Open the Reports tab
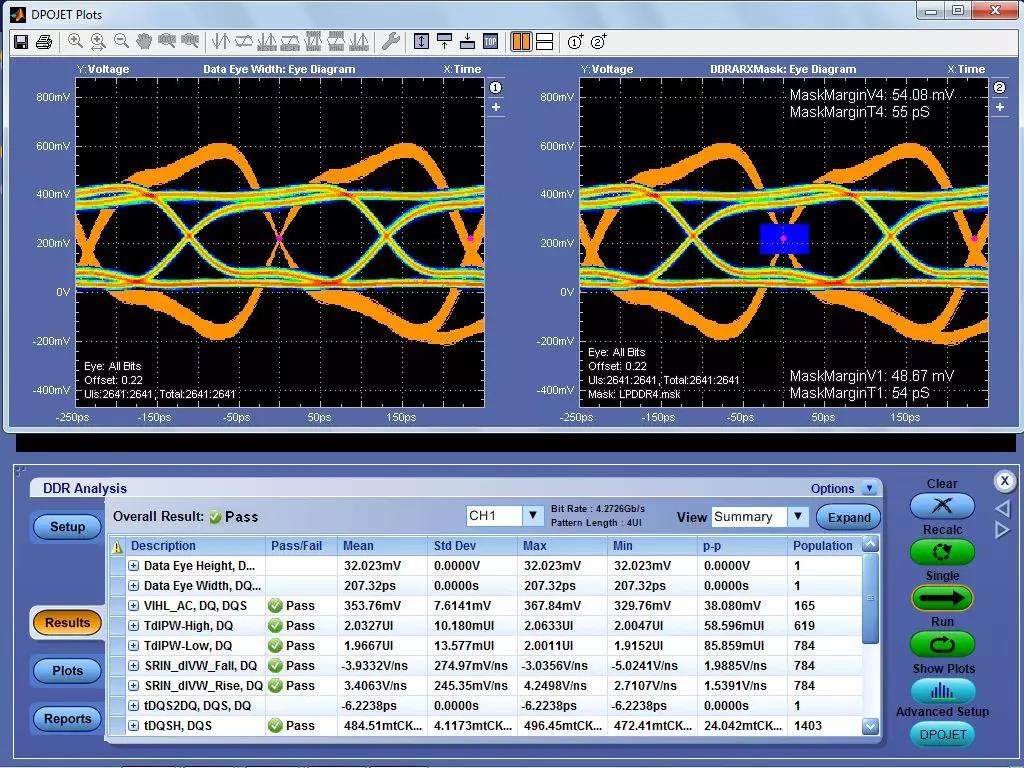 click(67, 719)
